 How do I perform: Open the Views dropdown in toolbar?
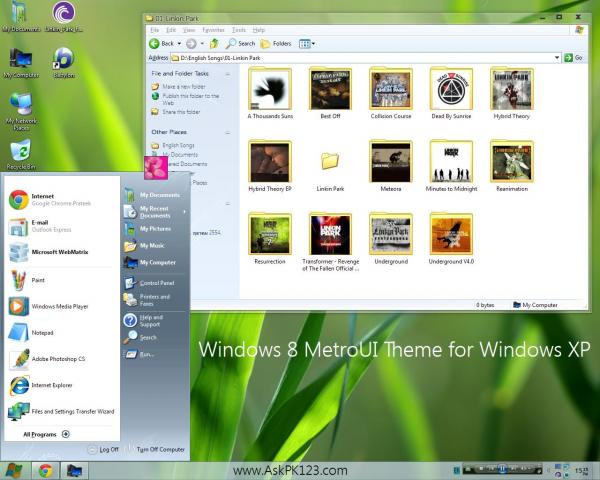[x=307, y=44]
